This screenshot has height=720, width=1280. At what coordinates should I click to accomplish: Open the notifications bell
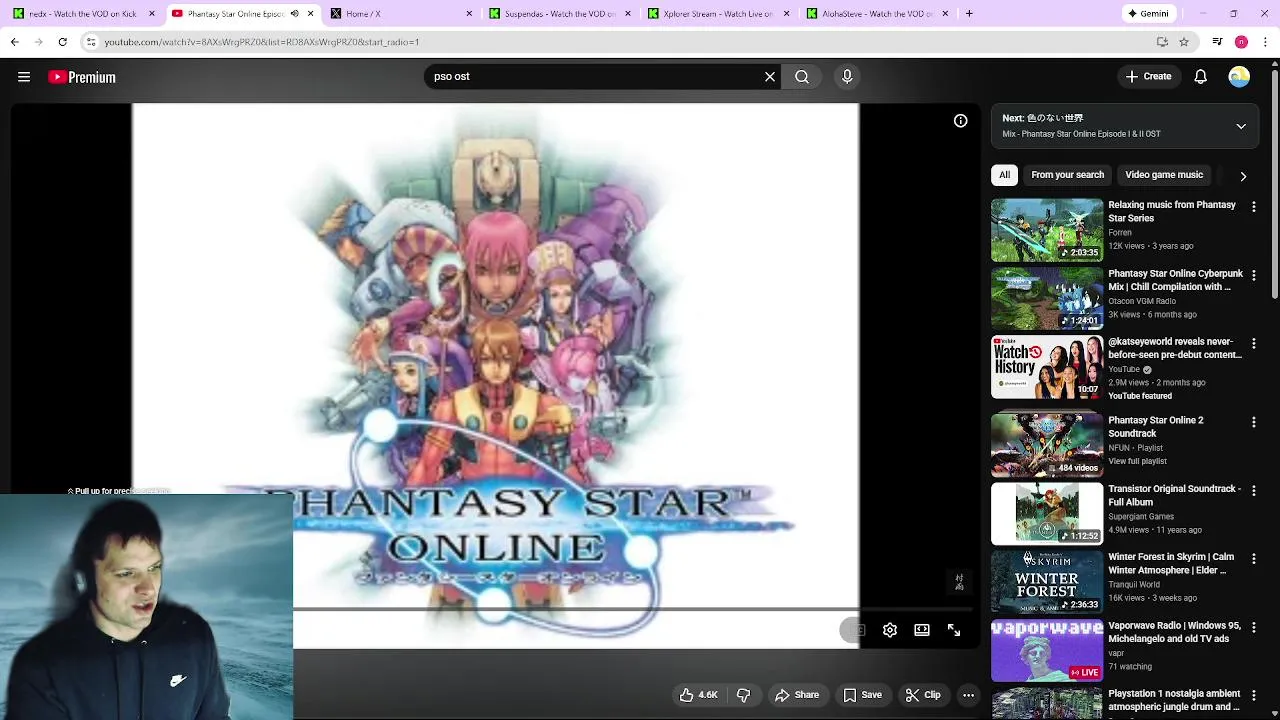(1201, 77)
